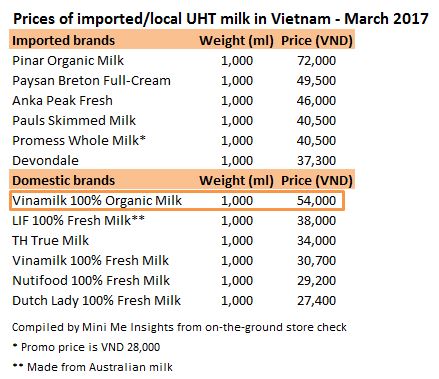Select the 49,500 price value
The width and height of the screenshot is (439, 379).
pos(316,81)
